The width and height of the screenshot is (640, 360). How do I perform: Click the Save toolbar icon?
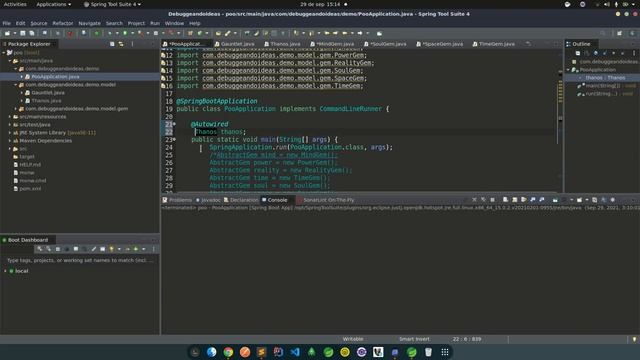pos(23,33)
